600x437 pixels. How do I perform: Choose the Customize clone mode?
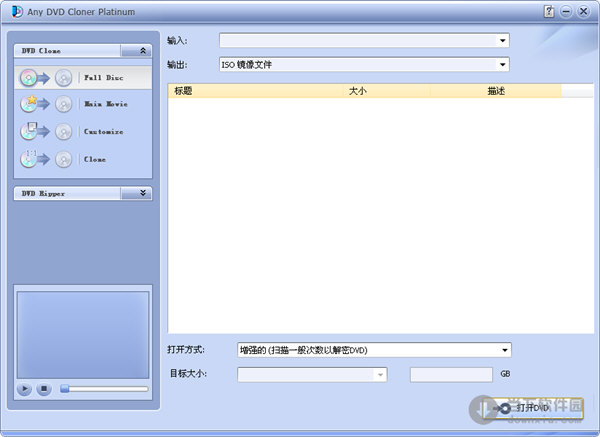[x=83, y=132]
